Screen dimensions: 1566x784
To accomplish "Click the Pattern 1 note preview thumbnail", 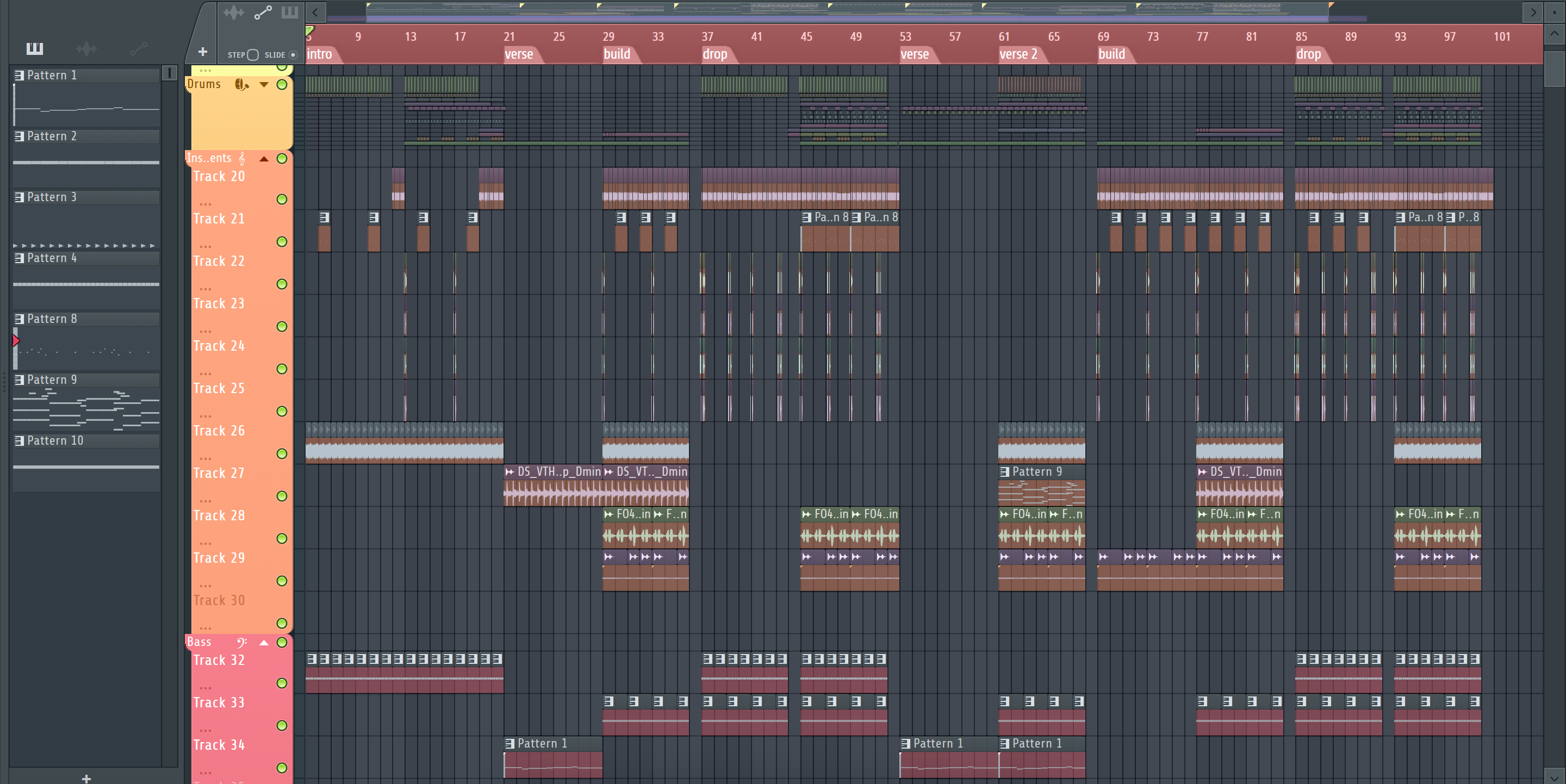I will [86, 104].
